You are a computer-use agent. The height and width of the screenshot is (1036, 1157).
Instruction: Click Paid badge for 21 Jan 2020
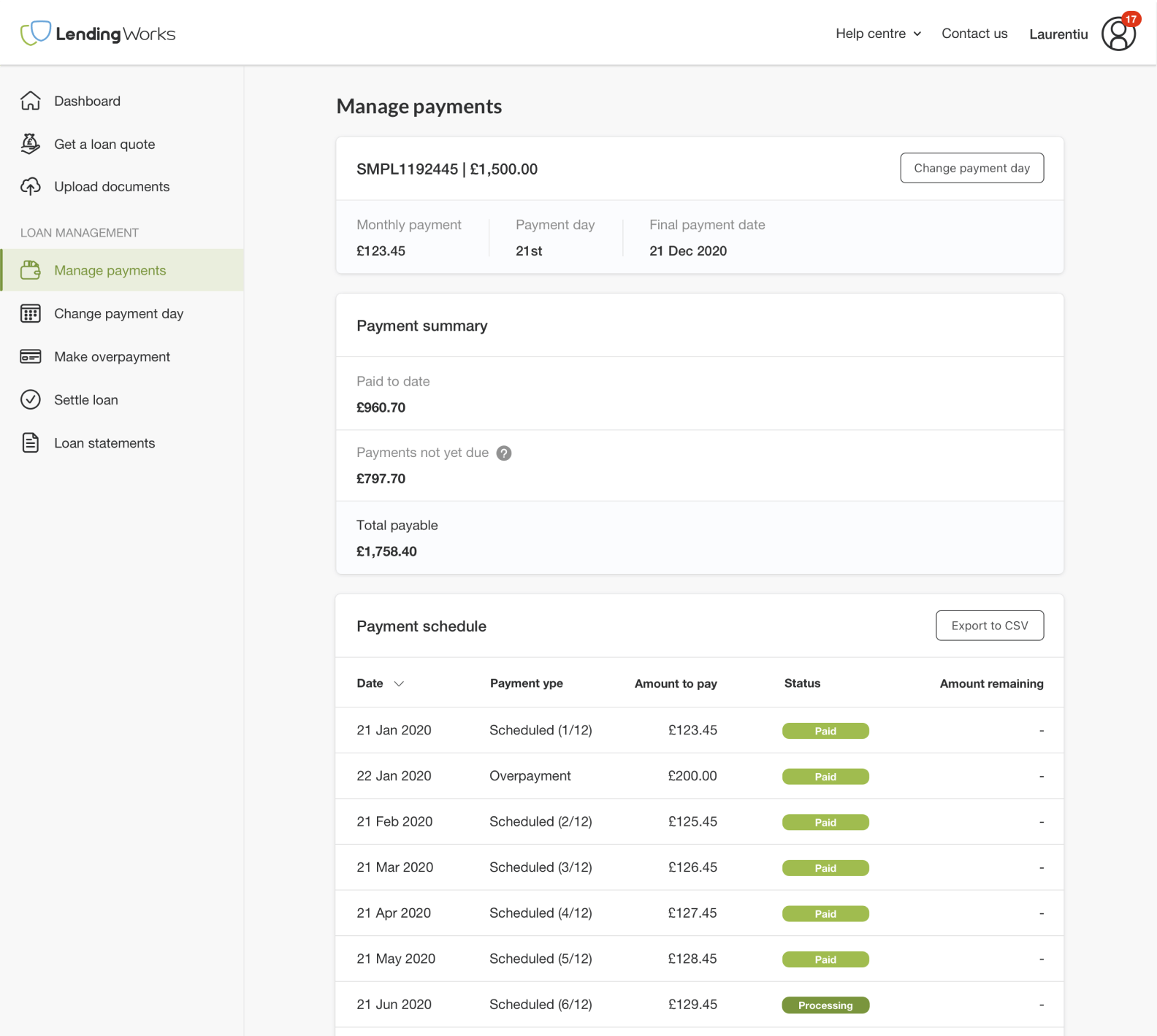[x=825, y=731]
